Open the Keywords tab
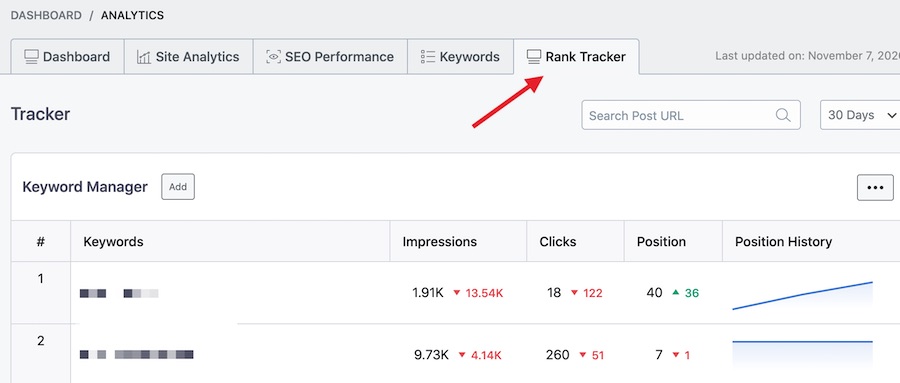Screen dimensions: 900x383 [x=460, y=57]
